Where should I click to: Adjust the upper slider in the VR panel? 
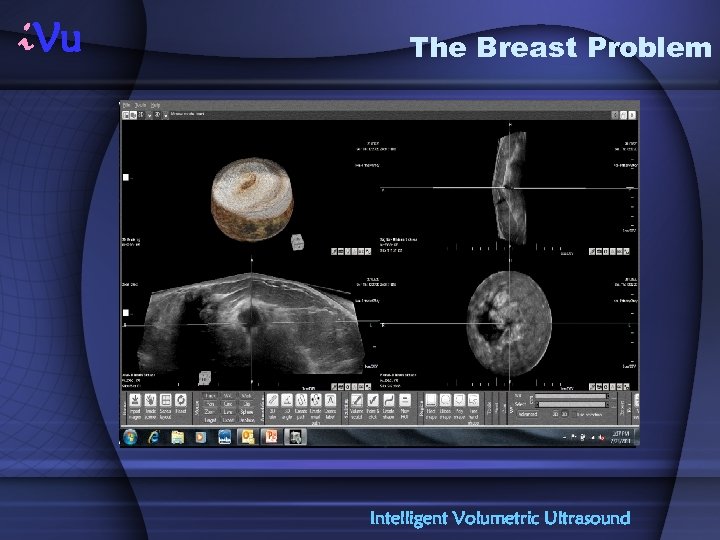click(571, 396)
